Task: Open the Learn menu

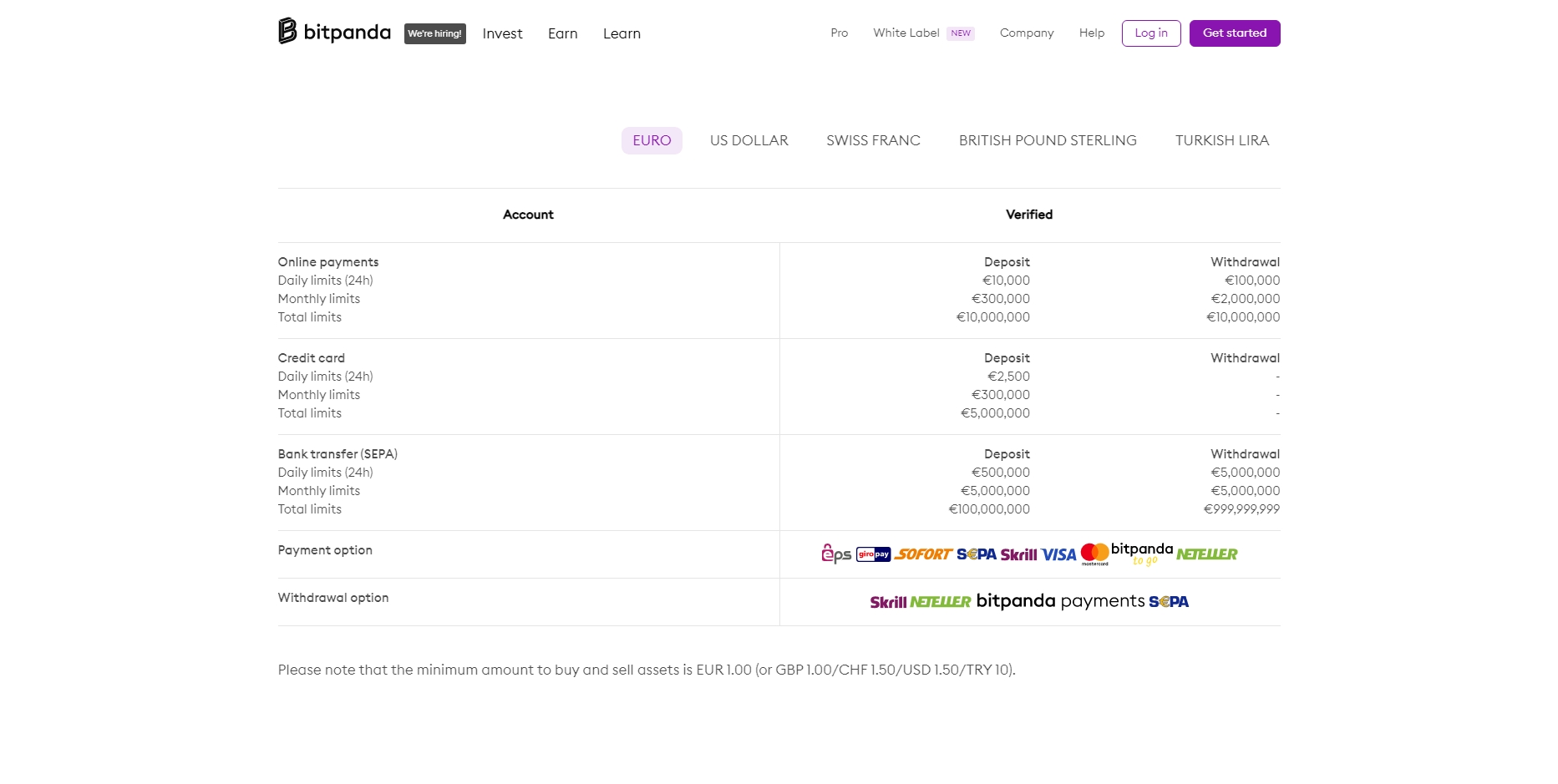Action: (x=622, y=33)
